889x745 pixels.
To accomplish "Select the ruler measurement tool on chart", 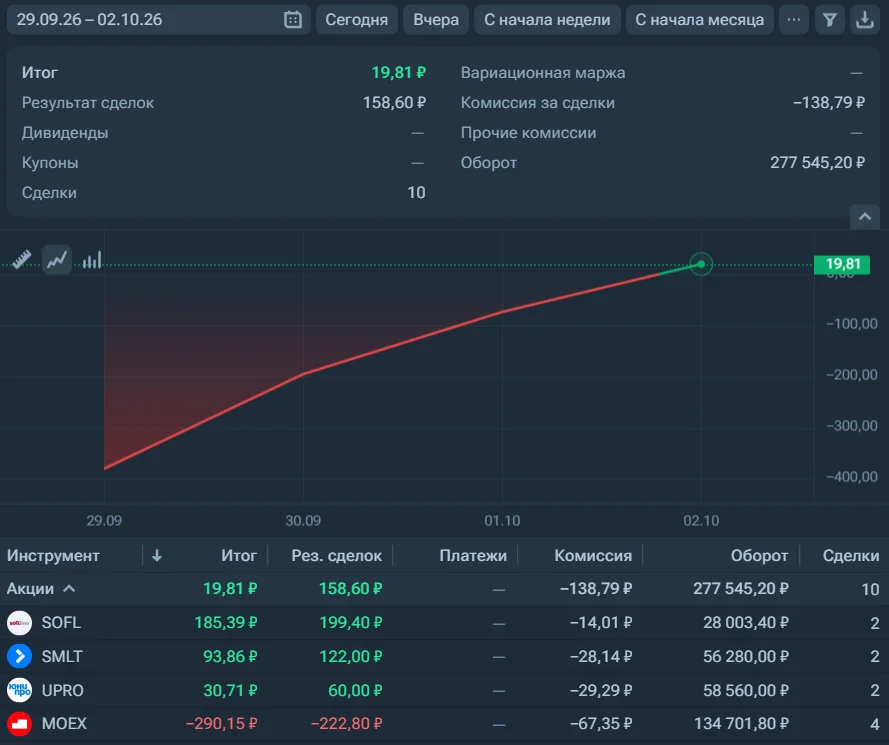I will click(x=22, y=260).
